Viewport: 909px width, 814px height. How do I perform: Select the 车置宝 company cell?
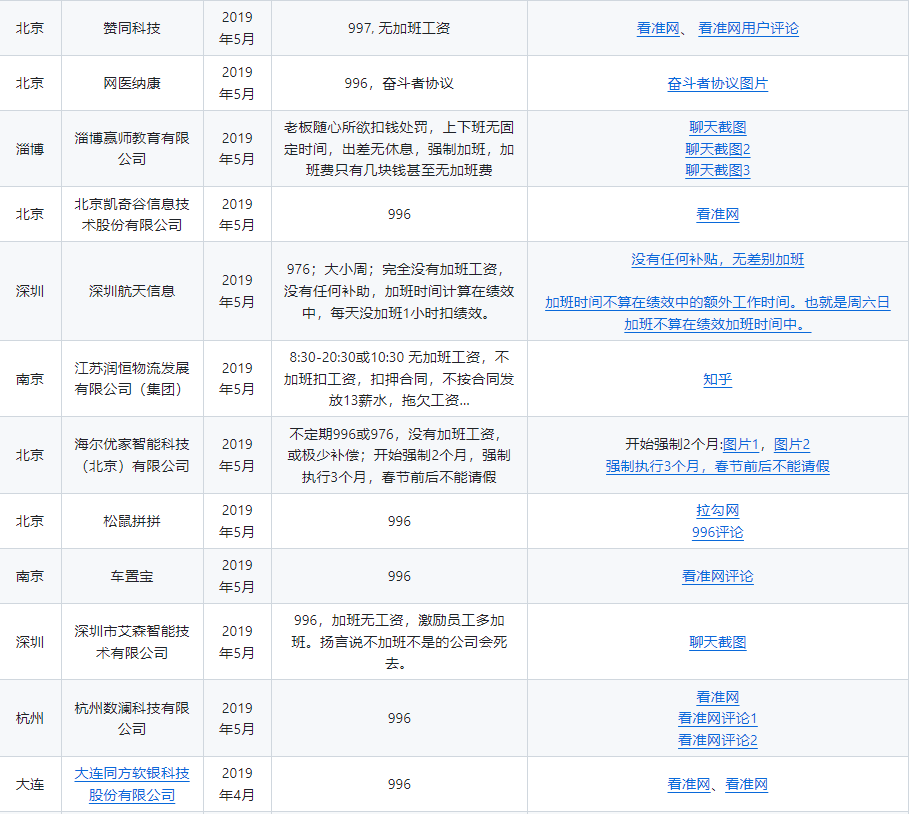pyautogui.click(x=132, y=577)
